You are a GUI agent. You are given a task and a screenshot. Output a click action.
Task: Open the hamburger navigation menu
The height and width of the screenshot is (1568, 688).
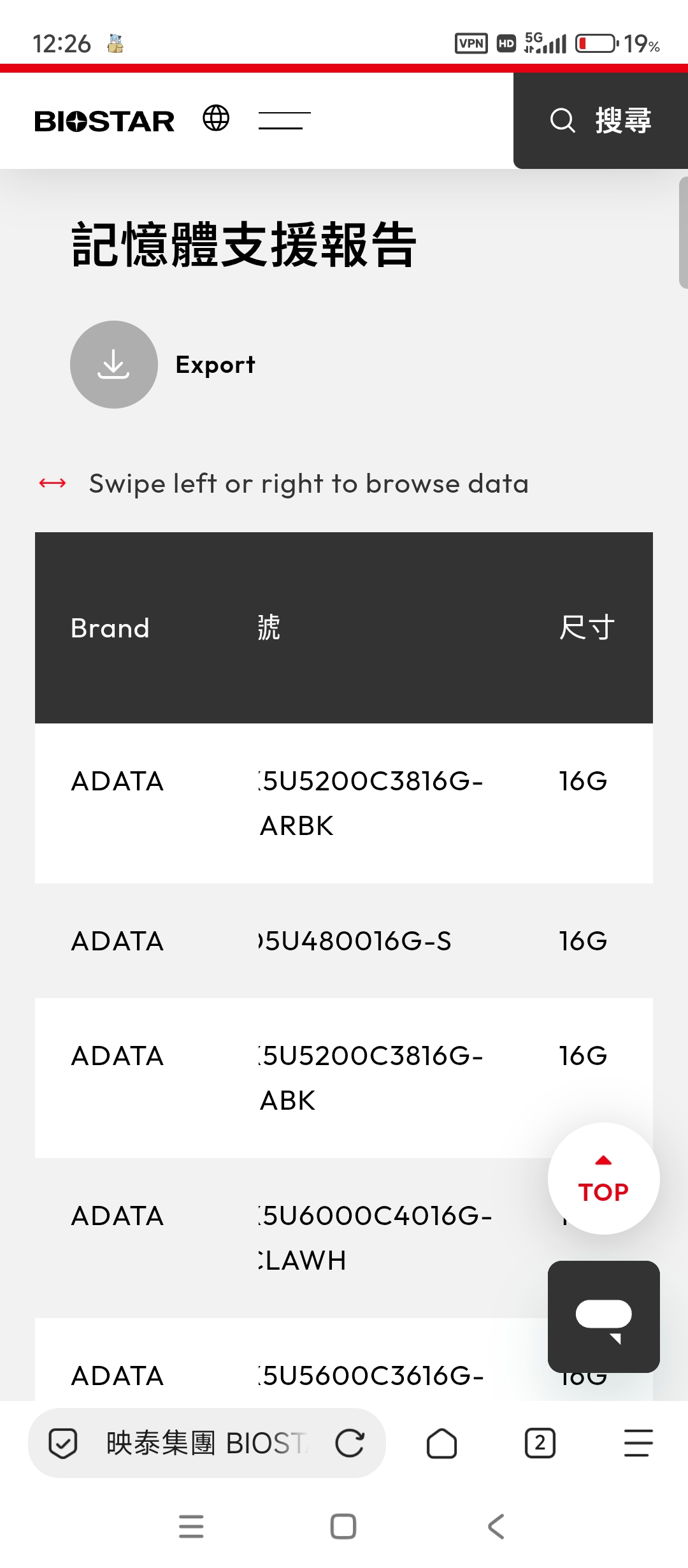284,120
